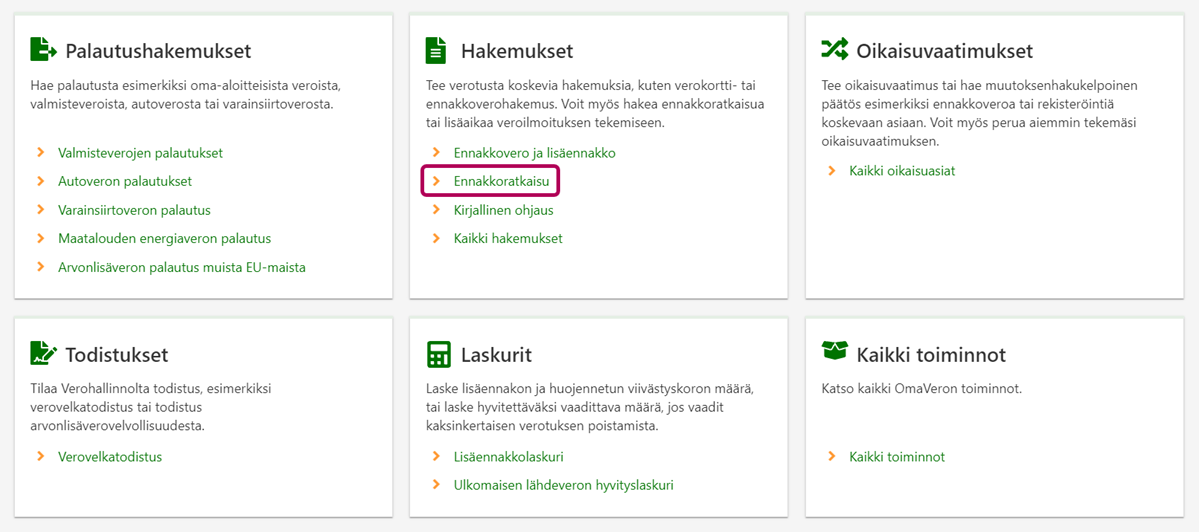Open Autoveron palautukset link

tap(125, 182)
